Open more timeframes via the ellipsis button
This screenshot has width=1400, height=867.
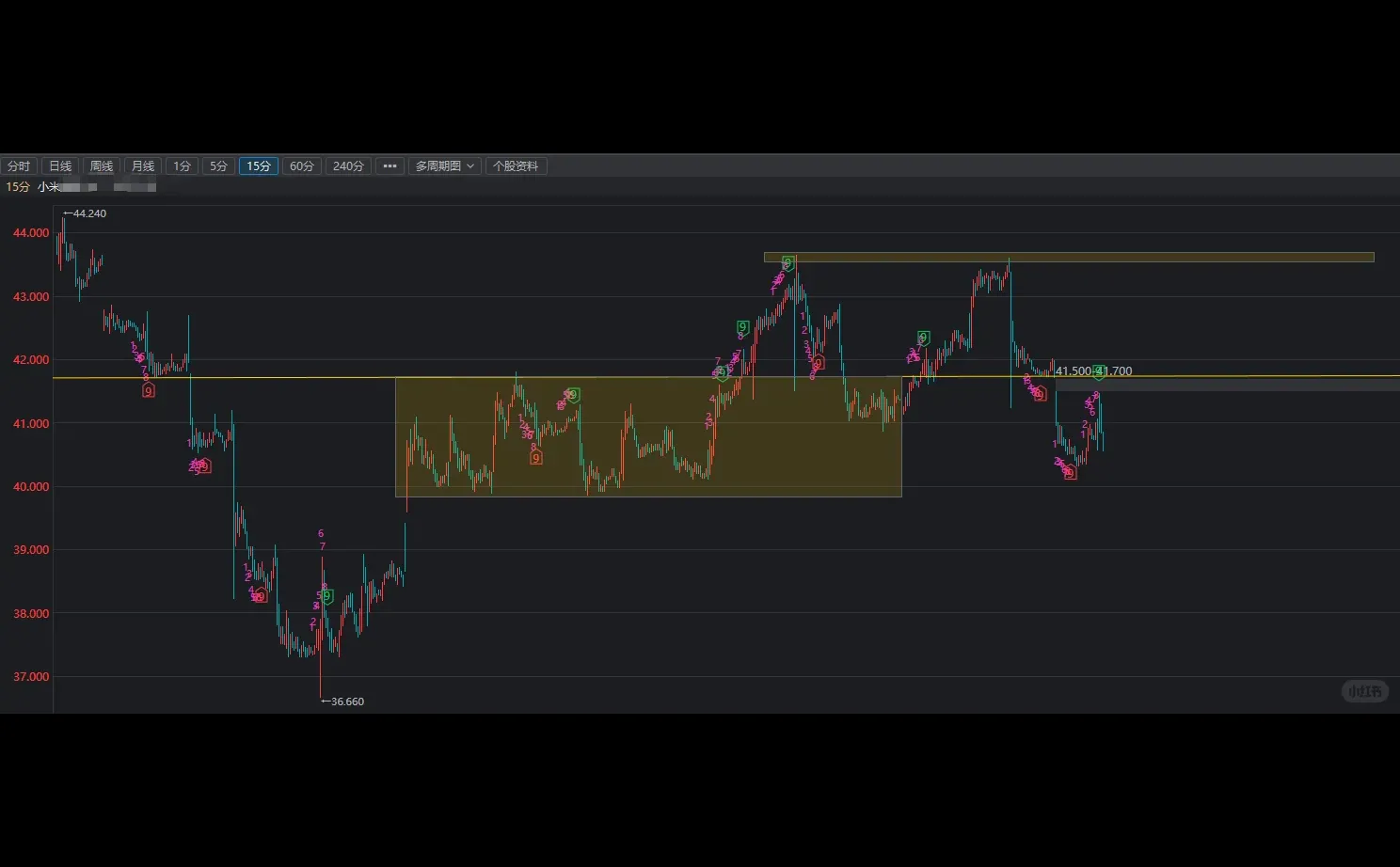(x=390, y=166)
